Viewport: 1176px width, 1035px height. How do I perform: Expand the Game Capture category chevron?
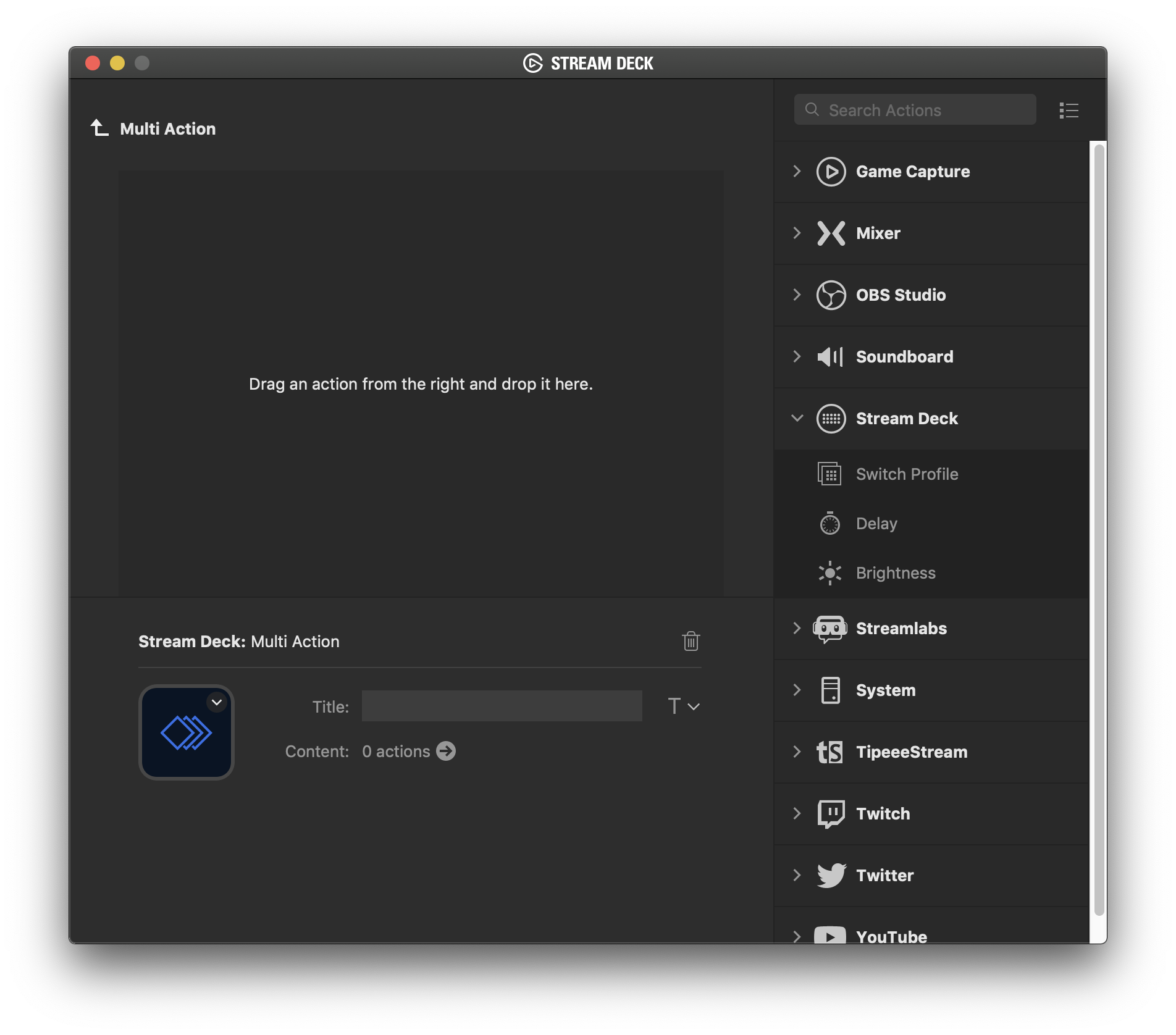(797, 172)
